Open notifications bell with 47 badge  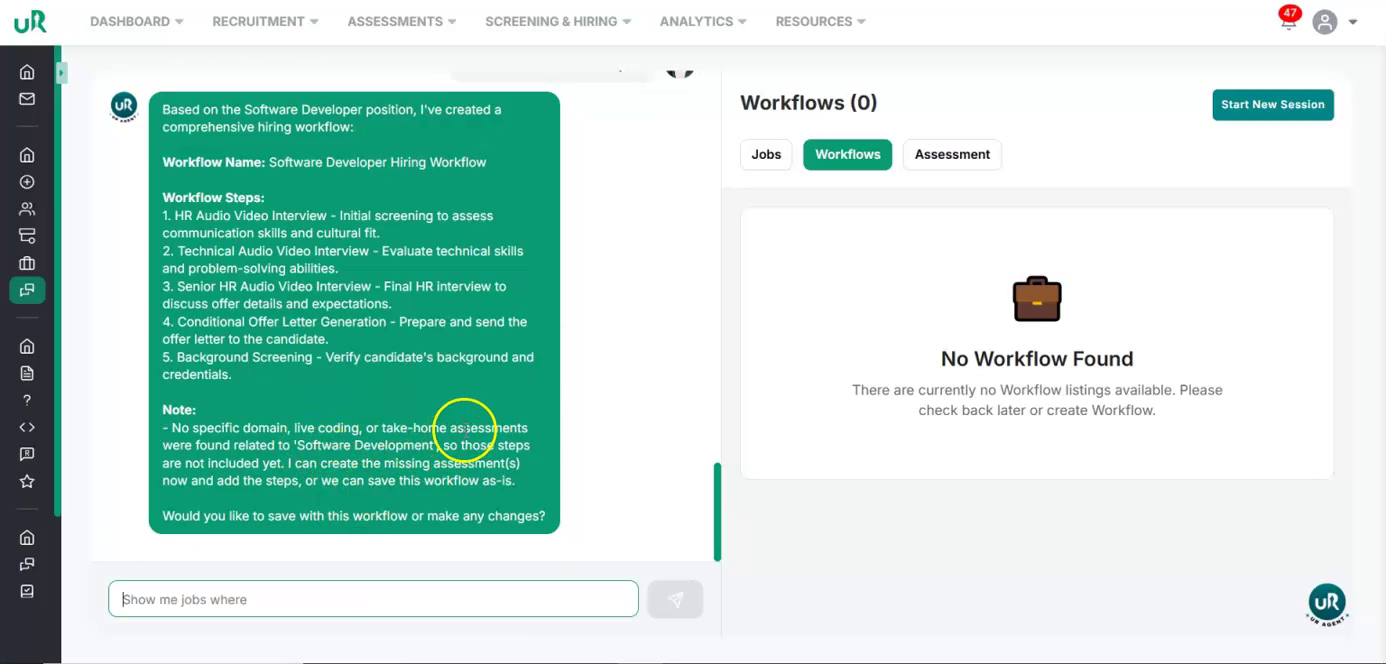pyautogui.click(x=1288, y=21)
